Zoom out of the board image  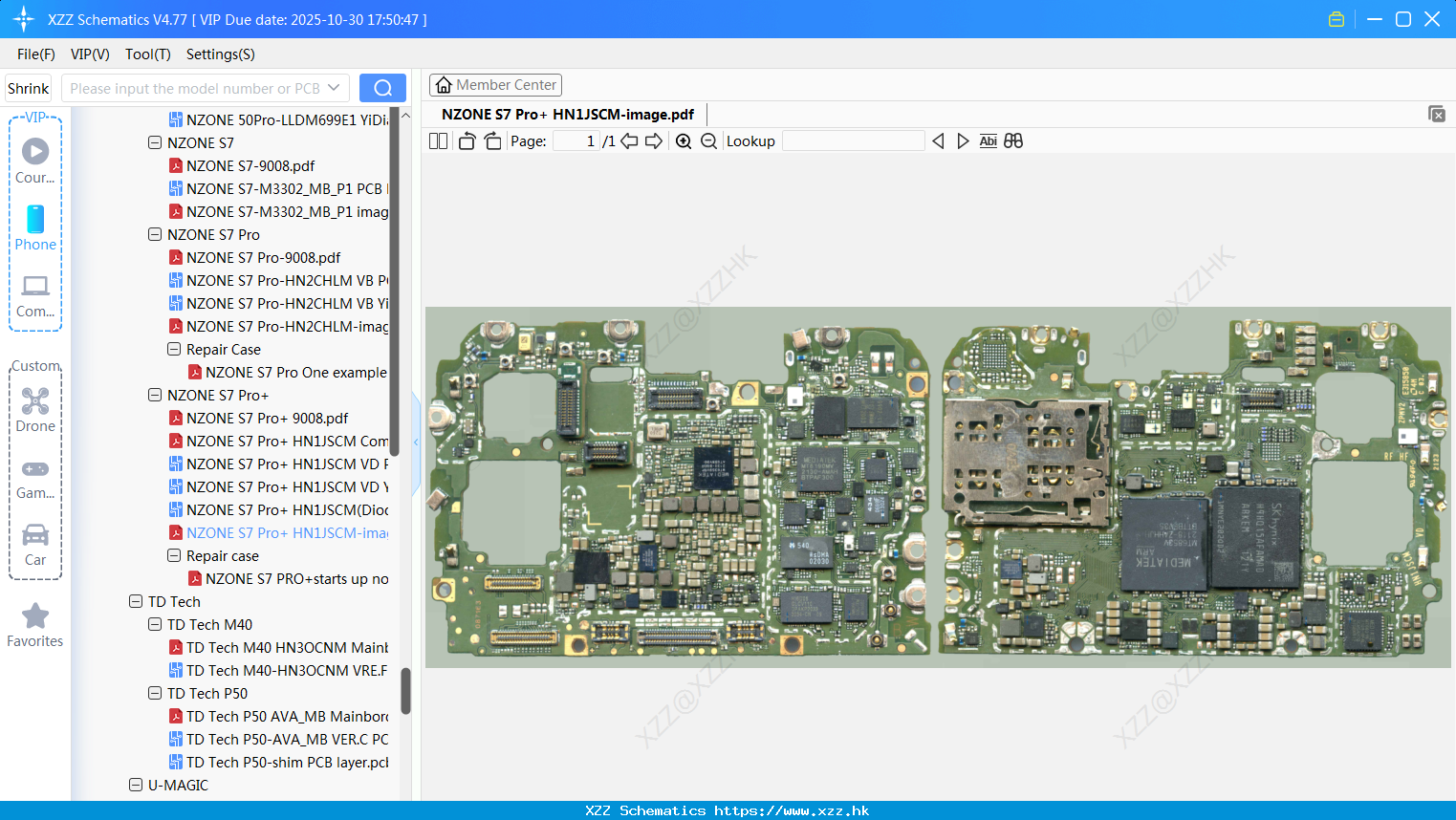708,141
